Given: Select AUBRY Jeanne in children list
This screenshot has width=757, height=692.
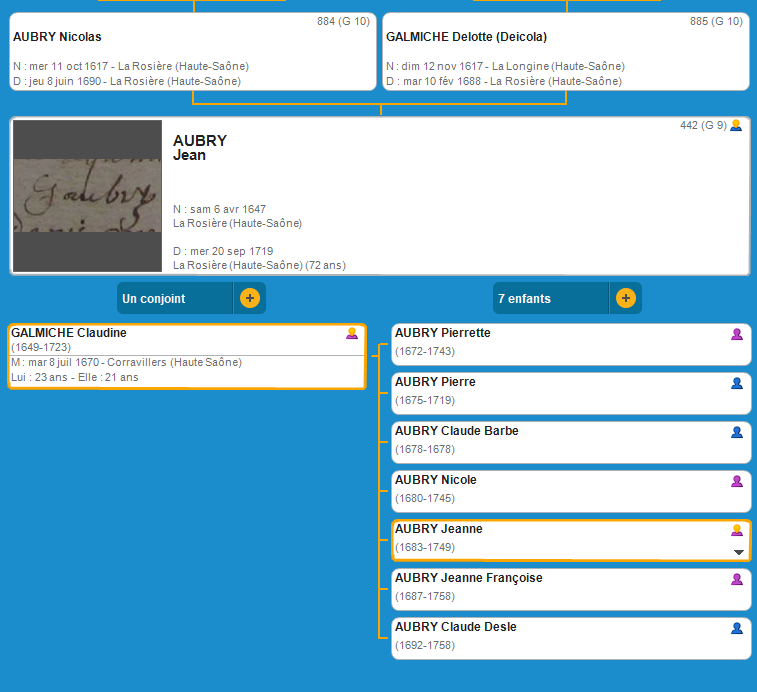Looking at the screenshot, I should point(439,529).
